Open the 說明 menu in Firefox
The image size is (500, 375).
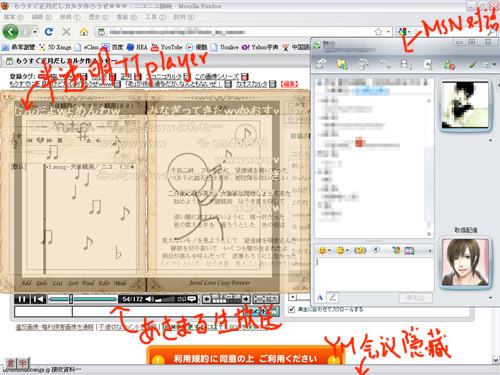184,17
